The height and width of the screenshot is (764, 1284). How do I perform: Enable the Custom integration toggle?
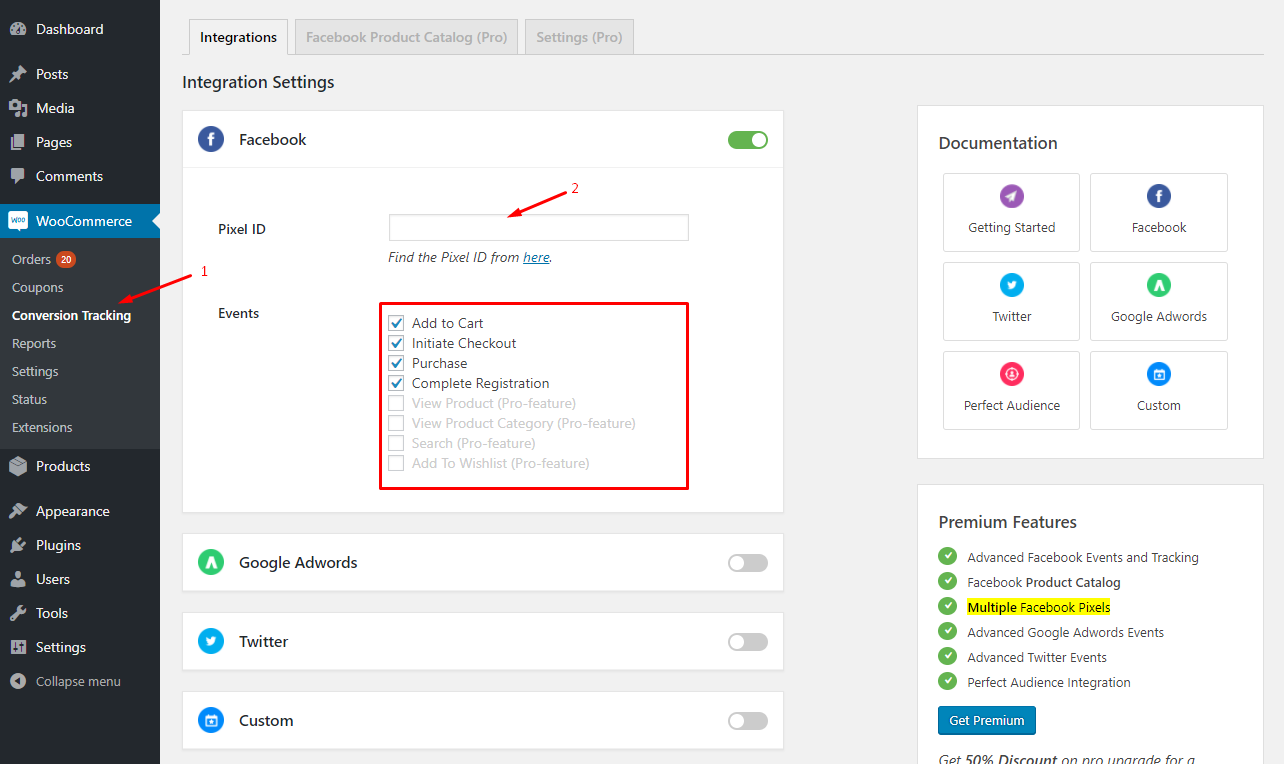[748, 721]
